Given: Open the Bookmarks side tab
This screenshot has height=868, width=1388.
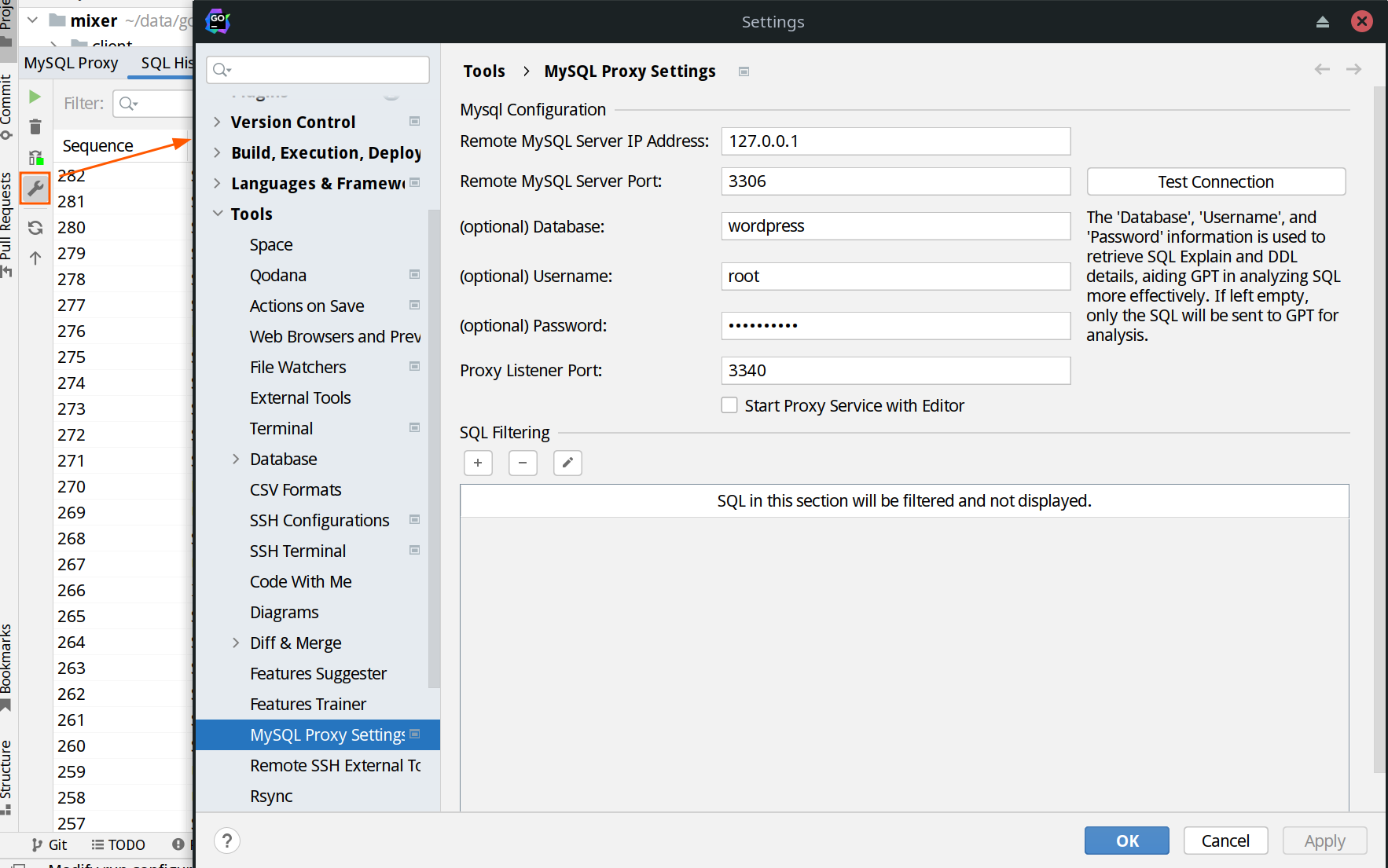Looking at the screenshot, I should (6, 666).
